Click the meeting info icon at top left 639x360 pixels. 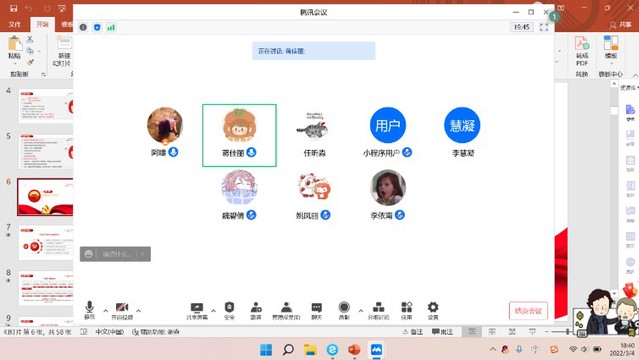click(x=83, y=27)
